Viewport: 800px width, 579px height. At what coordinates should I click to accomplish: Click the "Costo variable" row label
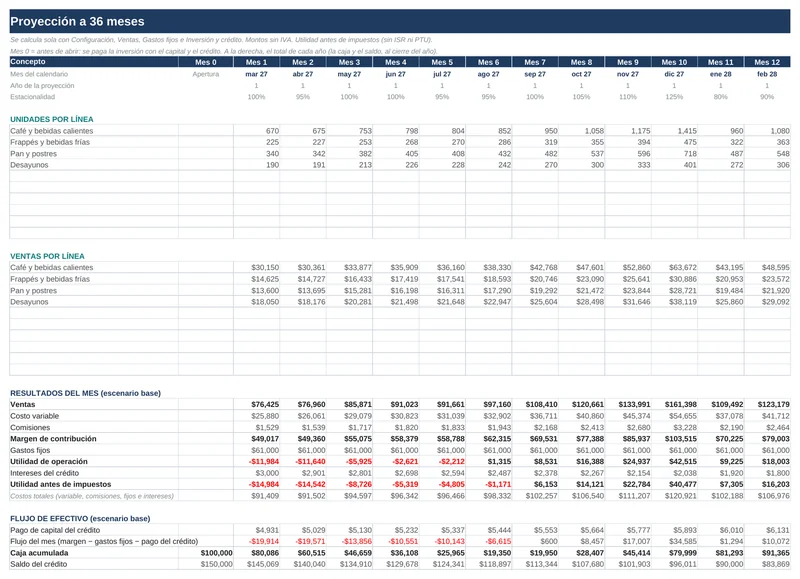click(34, 416)
